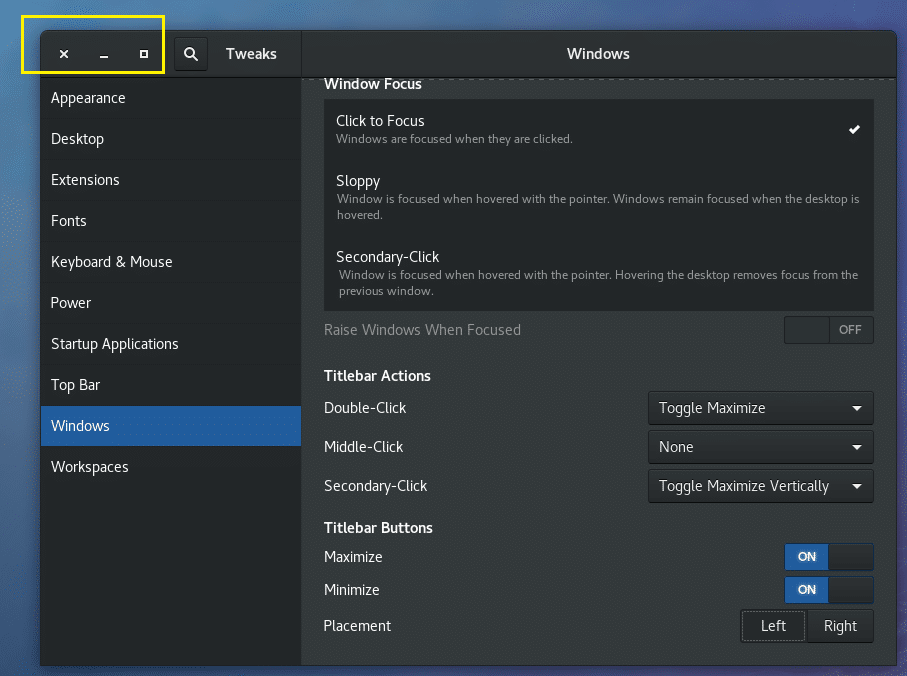
Task: Set titlebar button placement to Left
Action: point(772,626)
